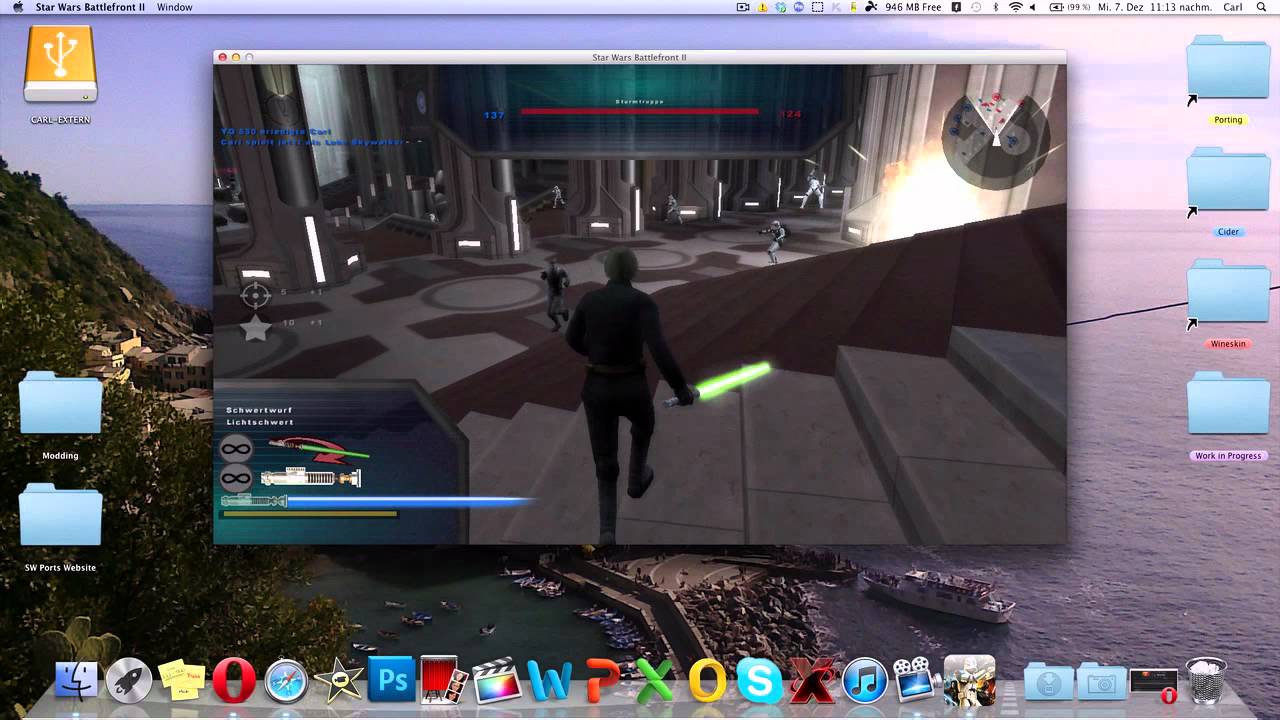Open Spotlight search magnifier
The image size is (1280, 720).
coord(1263,7)
